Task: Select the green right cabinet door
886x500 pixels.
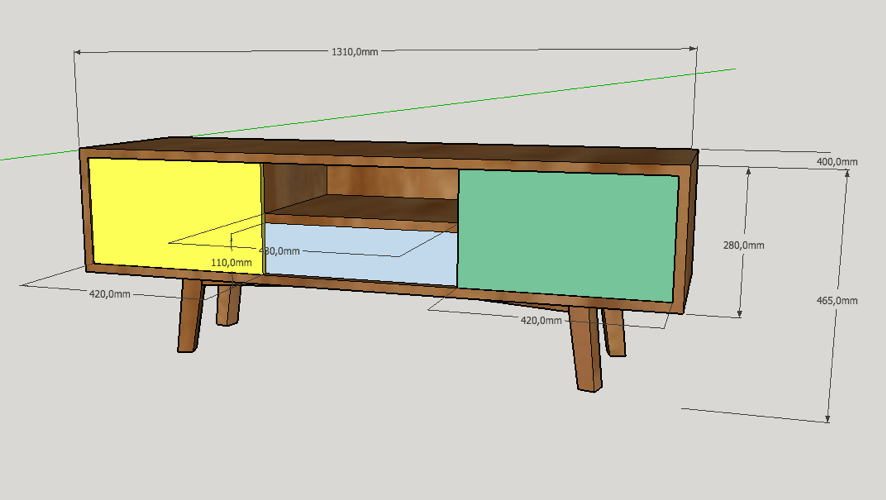Action: coord(565,233)
